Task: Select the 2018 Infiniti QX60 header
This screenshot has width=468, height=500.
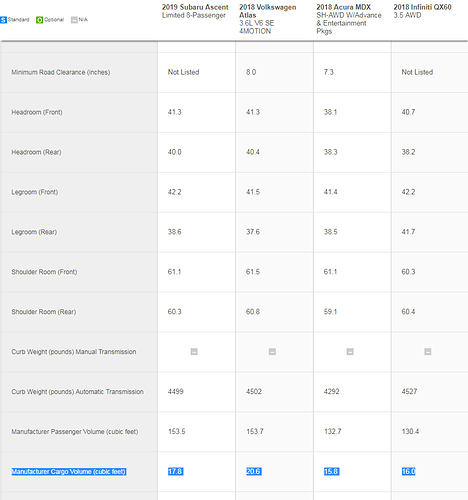Action: 422,11
